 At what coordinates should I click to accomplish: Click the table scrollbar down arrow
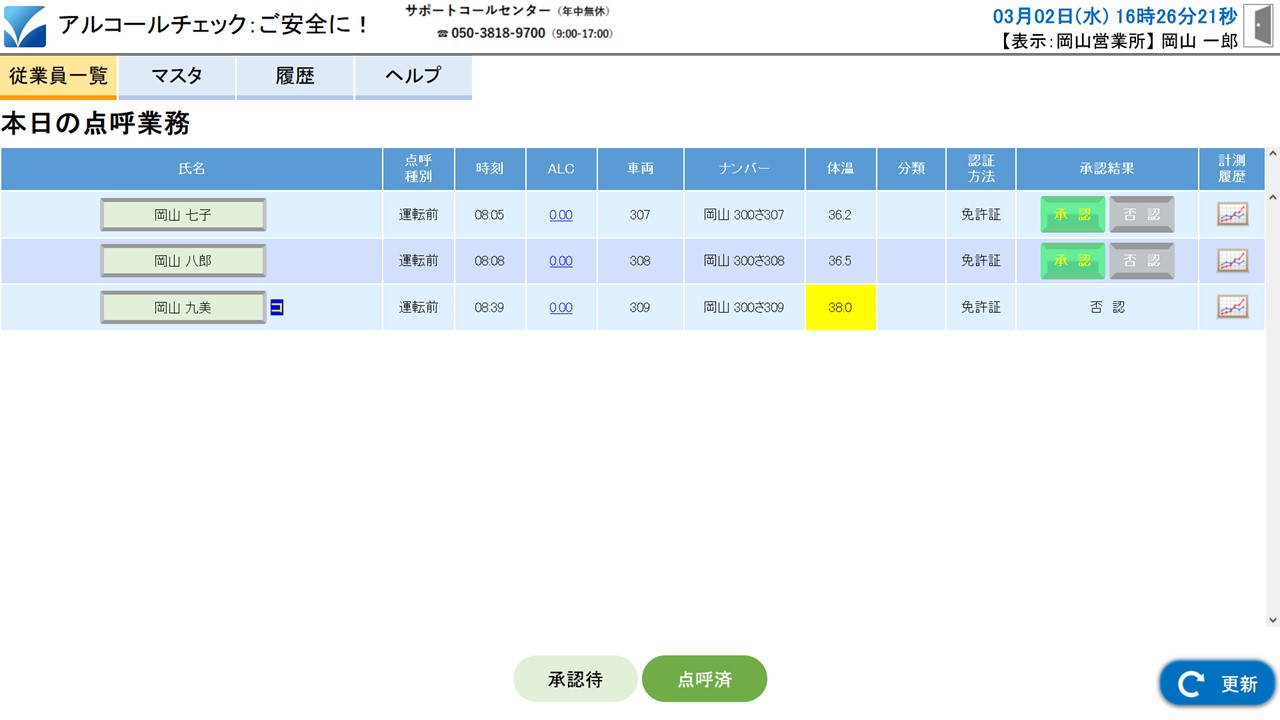[1272, 620]
